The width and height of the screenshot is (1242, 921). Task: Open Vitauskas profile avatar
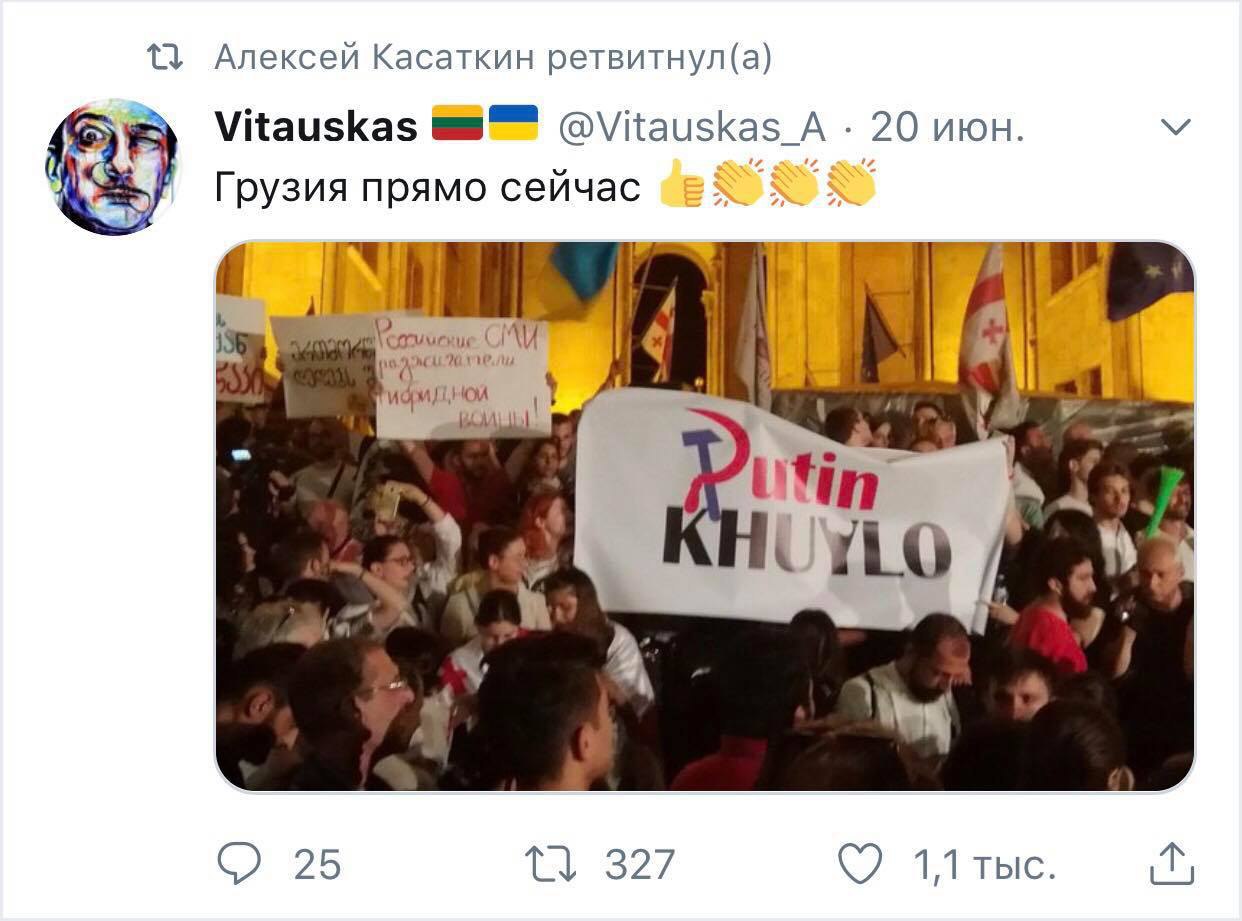[x=112, y=167]
